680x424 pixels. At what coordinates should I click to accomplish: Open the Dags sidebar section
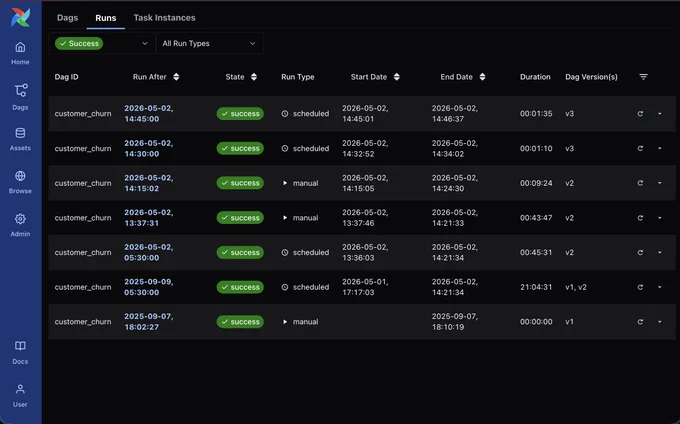[x=20, y=97]
